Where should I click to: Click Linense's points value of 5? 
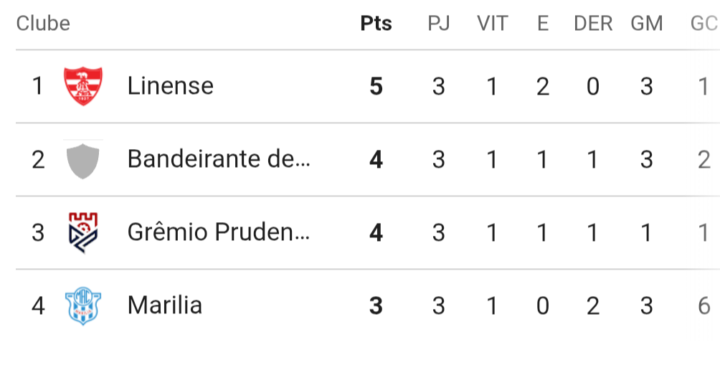376,87
